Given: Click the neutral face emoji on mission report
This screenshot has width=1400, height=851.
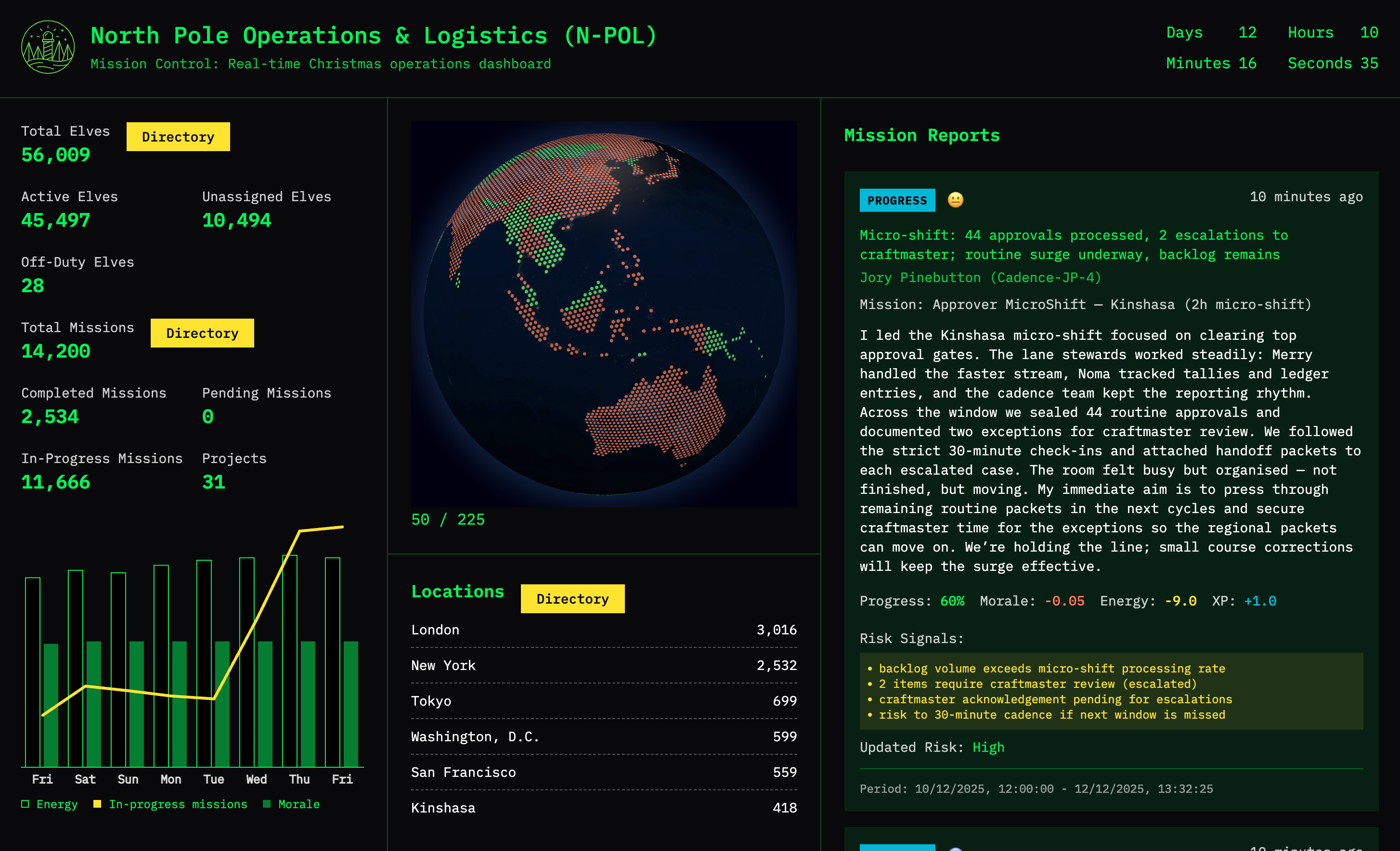Looking at the screenshot, I should 955,200.
